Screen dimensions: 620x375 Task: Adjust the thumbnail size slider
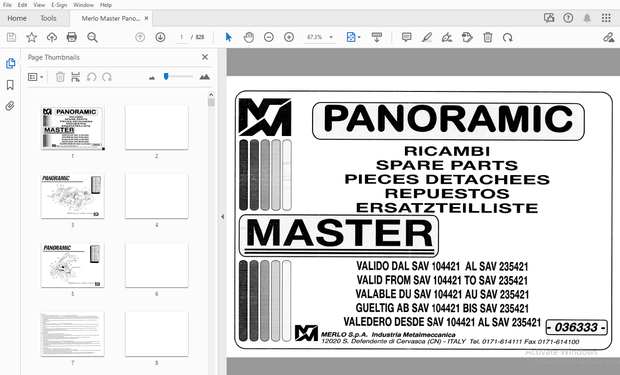click(x=166, y=76)
